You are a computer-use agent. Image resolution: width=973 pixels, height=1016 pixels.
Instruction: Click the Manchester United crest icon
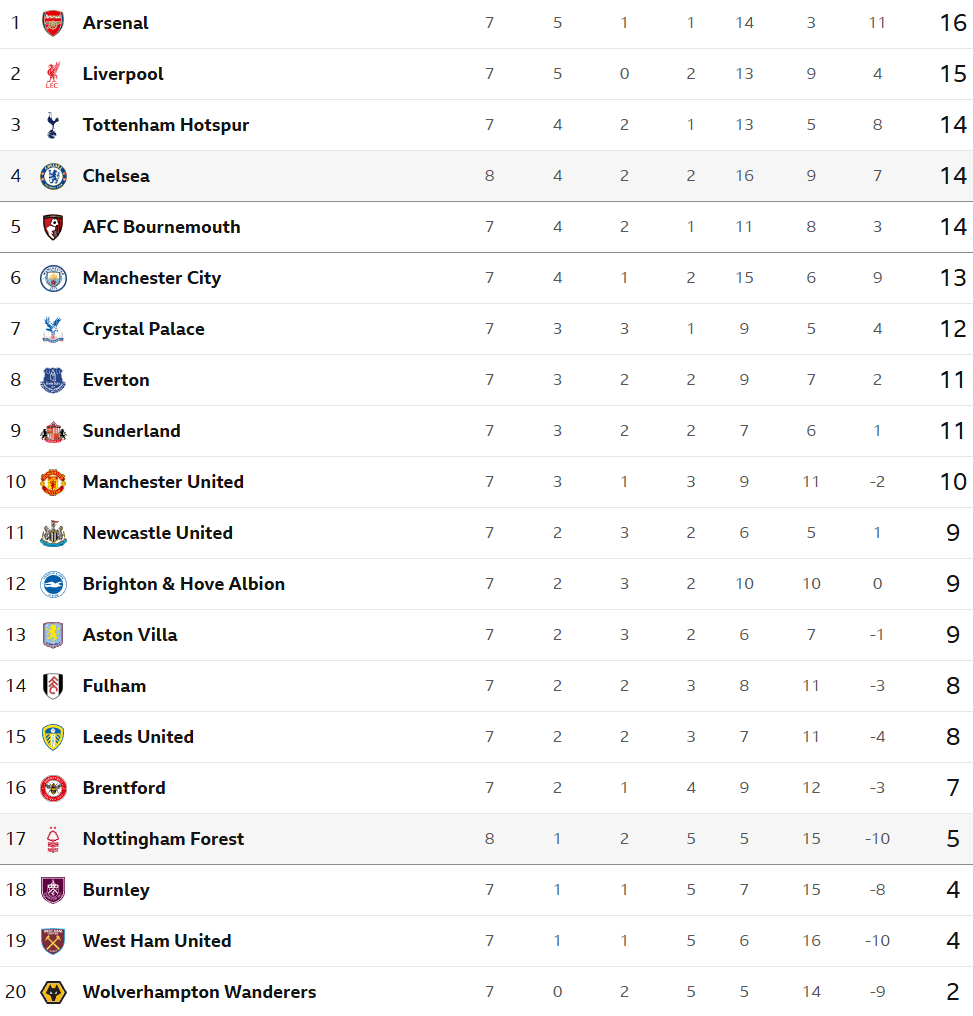[53, 482]
